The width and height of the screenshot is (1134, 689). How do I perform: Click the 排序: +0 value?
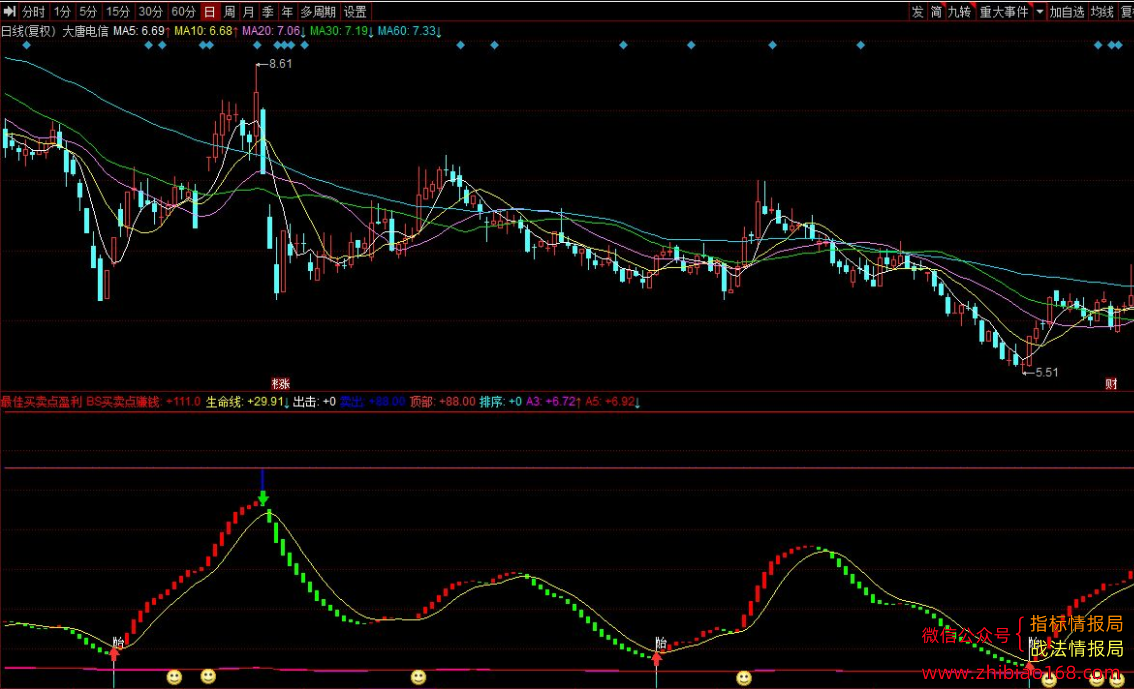500,401
